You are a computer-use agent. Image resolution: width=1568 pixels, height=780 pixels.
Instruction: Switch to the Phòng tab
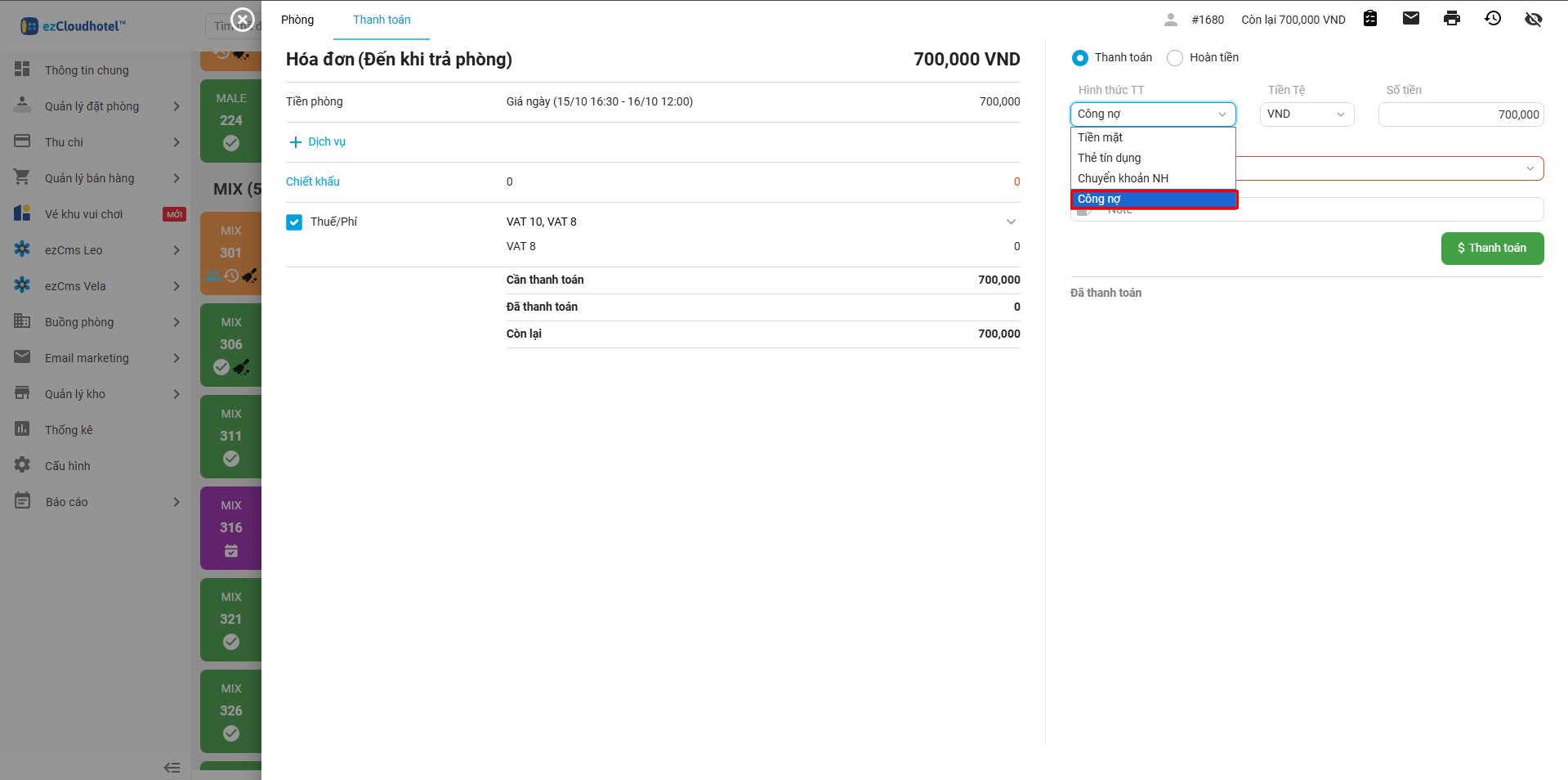click(x=297, y=20)
